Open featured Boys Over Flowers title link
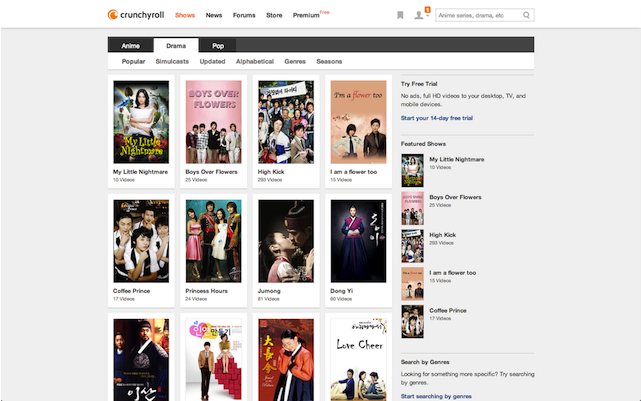The image size is (641, 401). click(455, 197)
